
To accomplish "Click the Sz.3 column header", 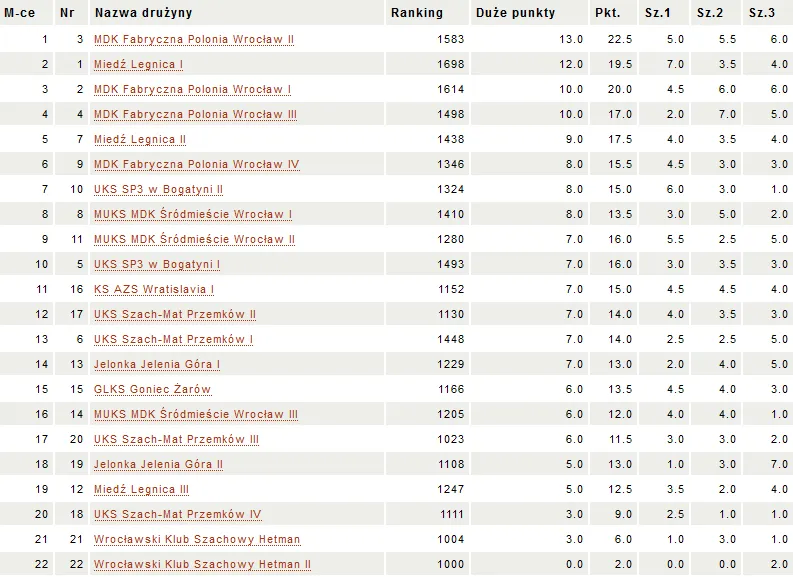I will pos(761,13).
